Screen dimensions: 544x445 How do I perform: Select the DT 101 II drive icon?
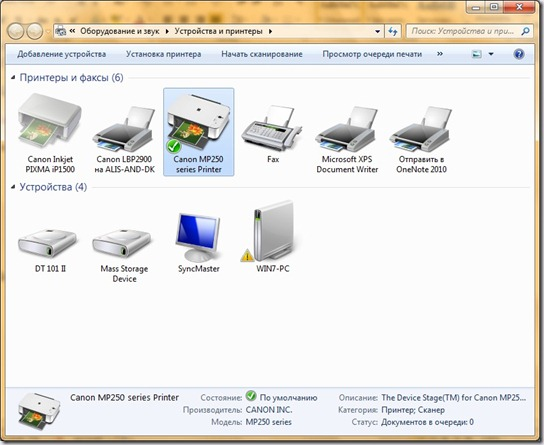coord(48,243)
